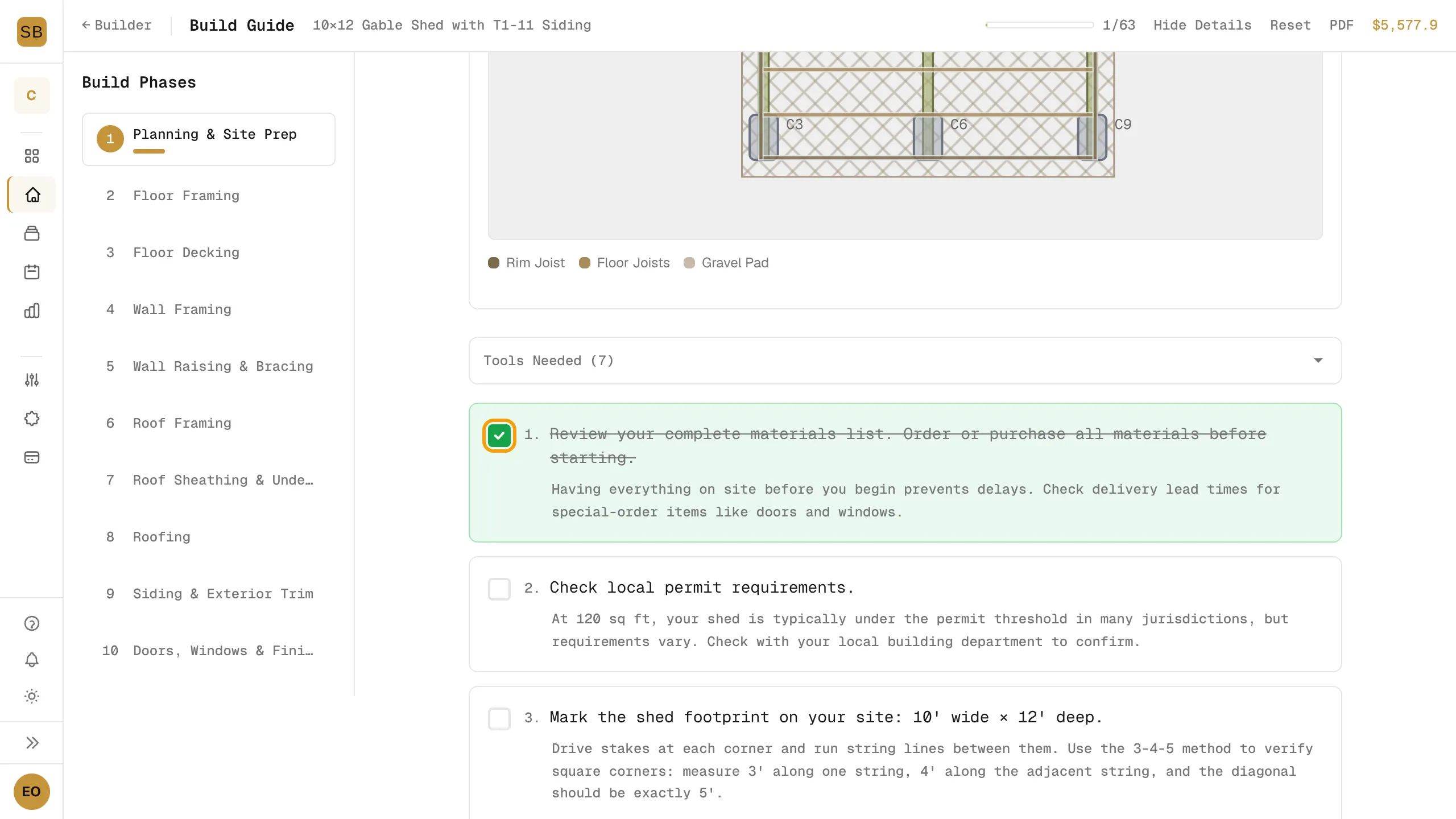This screenshot has height=819, width=1456.
Task: Export the guide as PDF
Action: click(x=1341, y=25)
